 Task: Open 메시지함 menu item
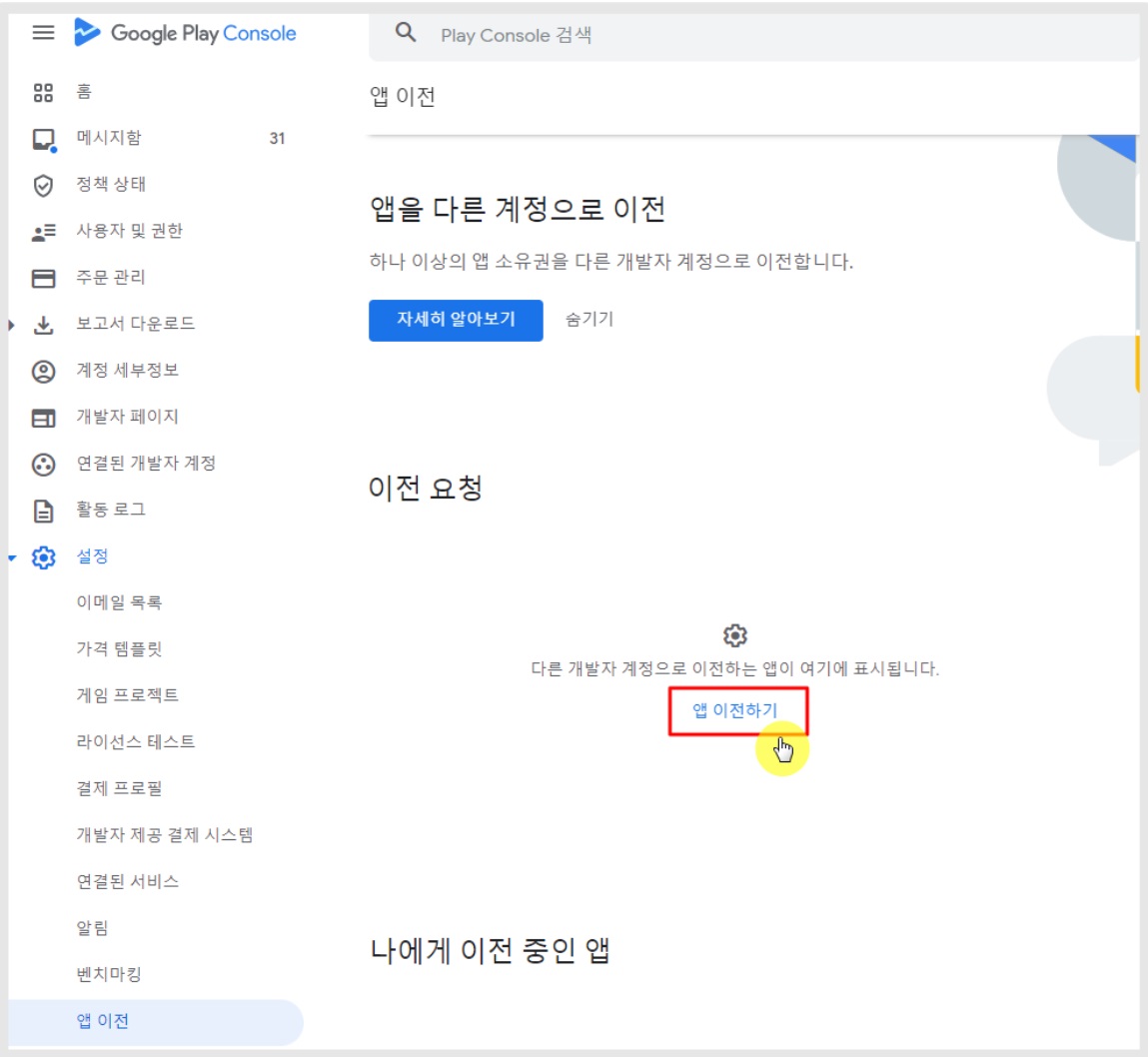108,138
